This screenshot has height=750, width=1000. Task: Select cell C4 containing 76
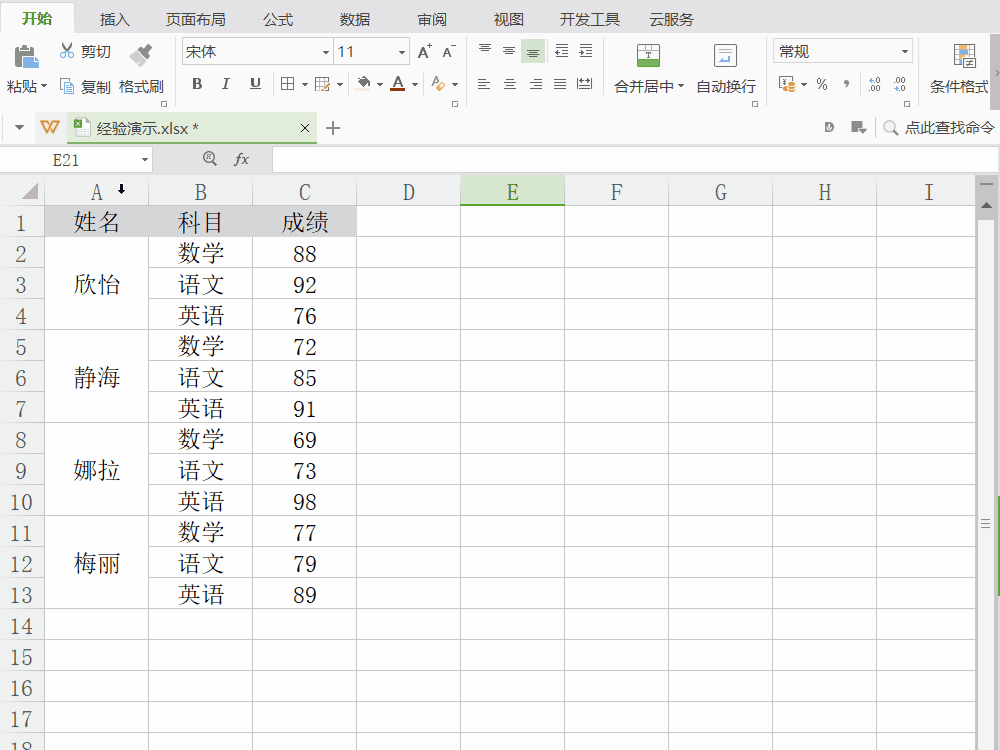tap(304, 316)
